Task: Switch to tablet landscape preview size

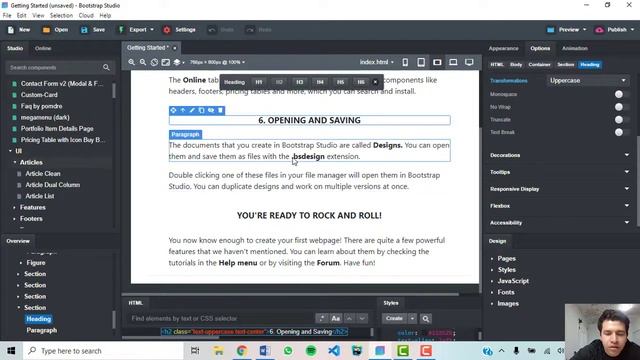Action: click(437, 62)
